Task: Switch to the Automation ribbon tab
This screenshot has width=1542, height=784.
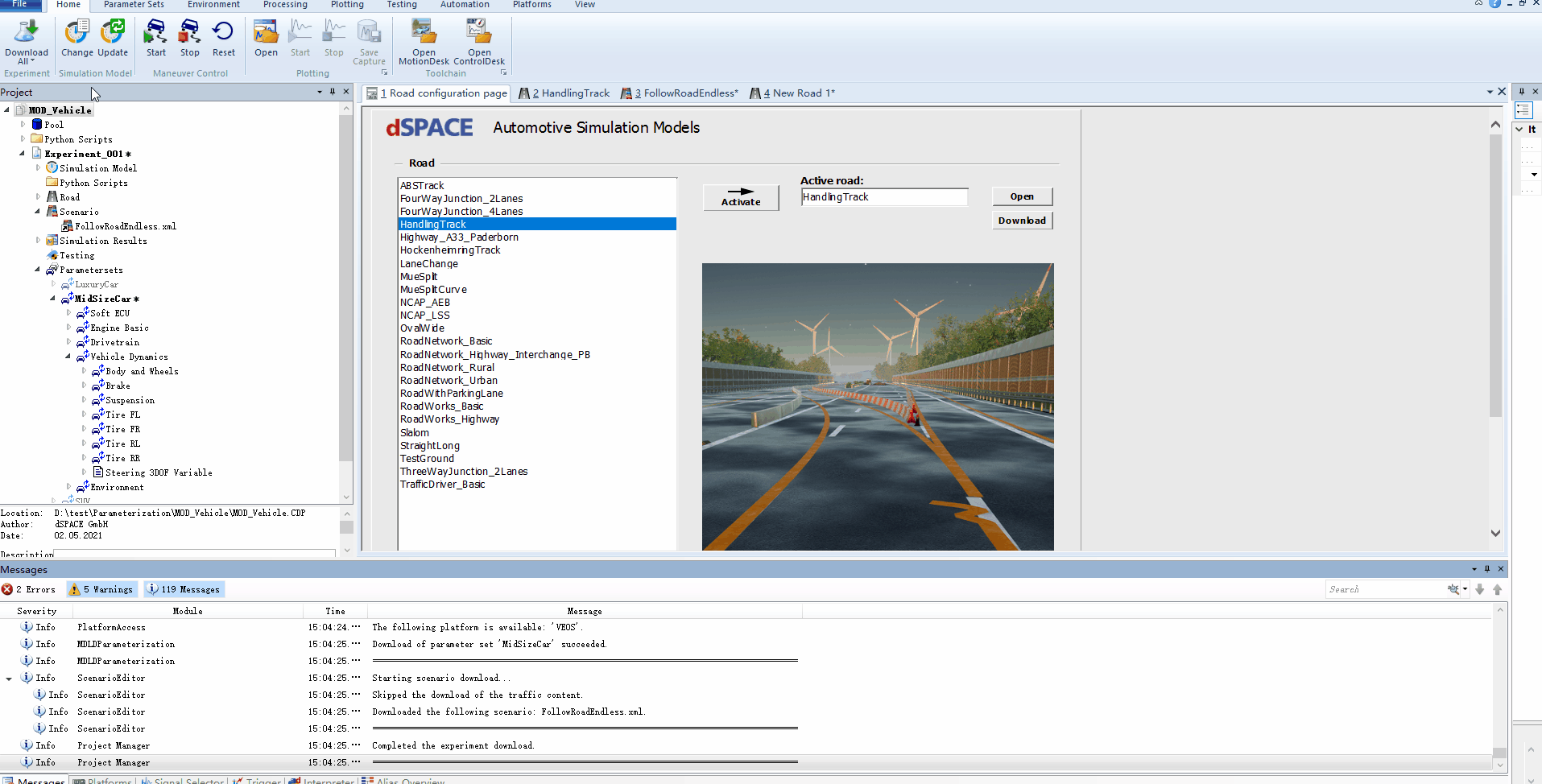Action: point(465,5)
